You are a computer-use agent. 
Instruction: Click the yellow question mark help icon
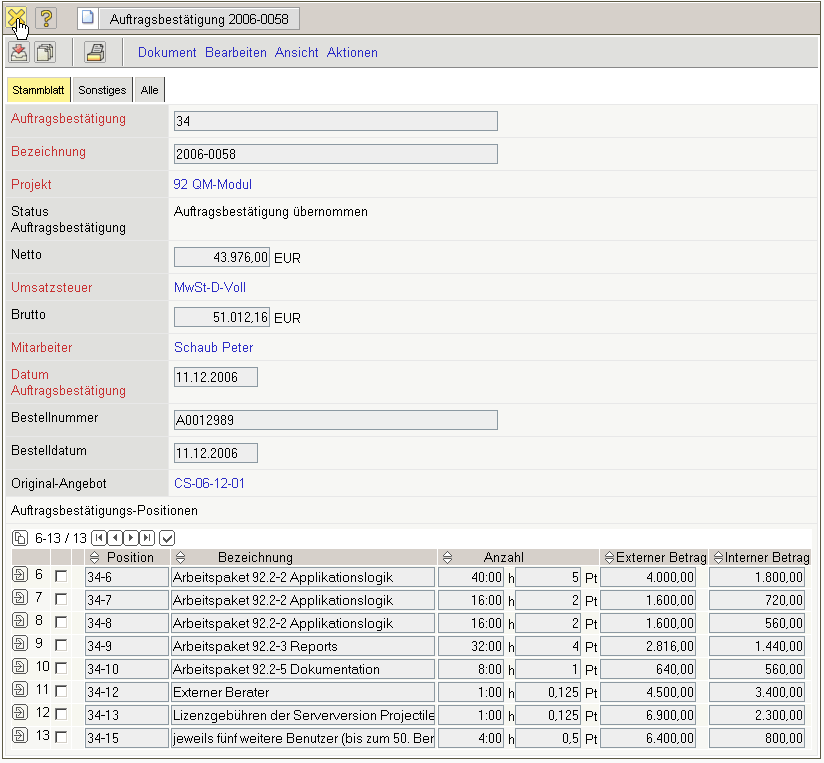(46, 18)
